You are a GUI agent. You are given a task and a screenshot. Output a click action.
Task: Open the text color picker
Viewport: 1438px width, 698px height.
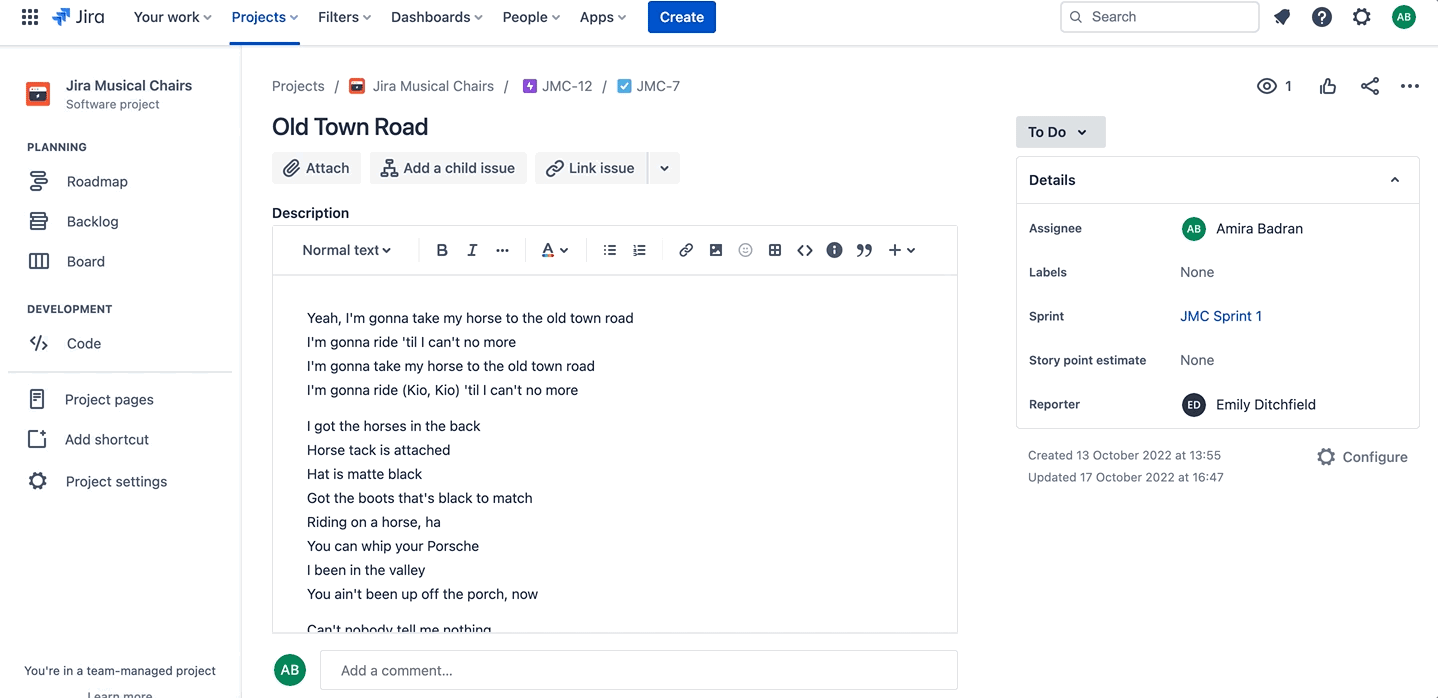555,250
